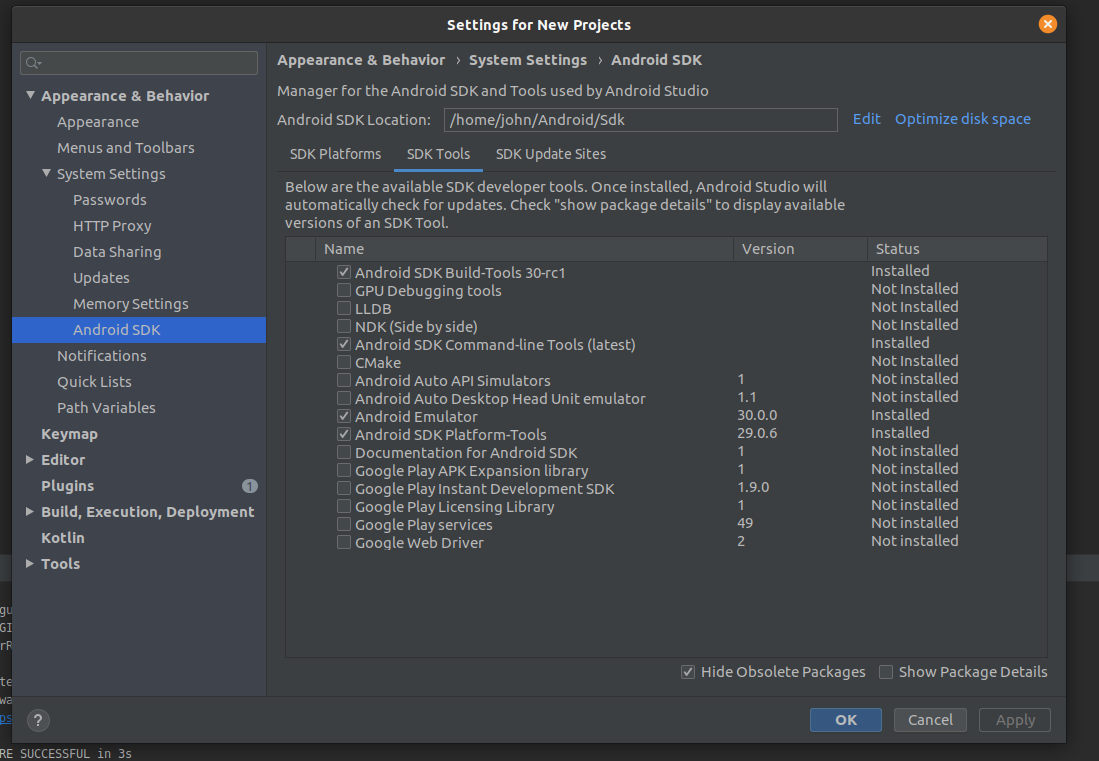Viewport: 1099px width, 761px height.
Task: Focus the settings search field
Action: point(139,63)
